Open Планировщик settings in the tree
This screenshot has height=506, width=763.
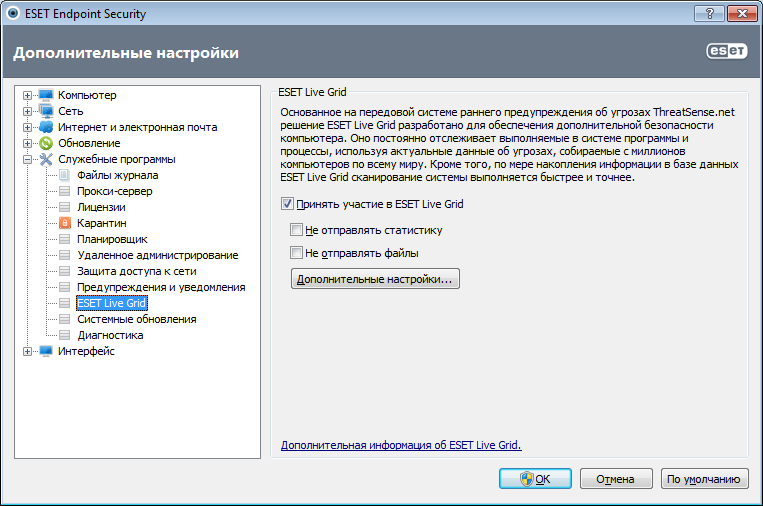coord(112,239)
